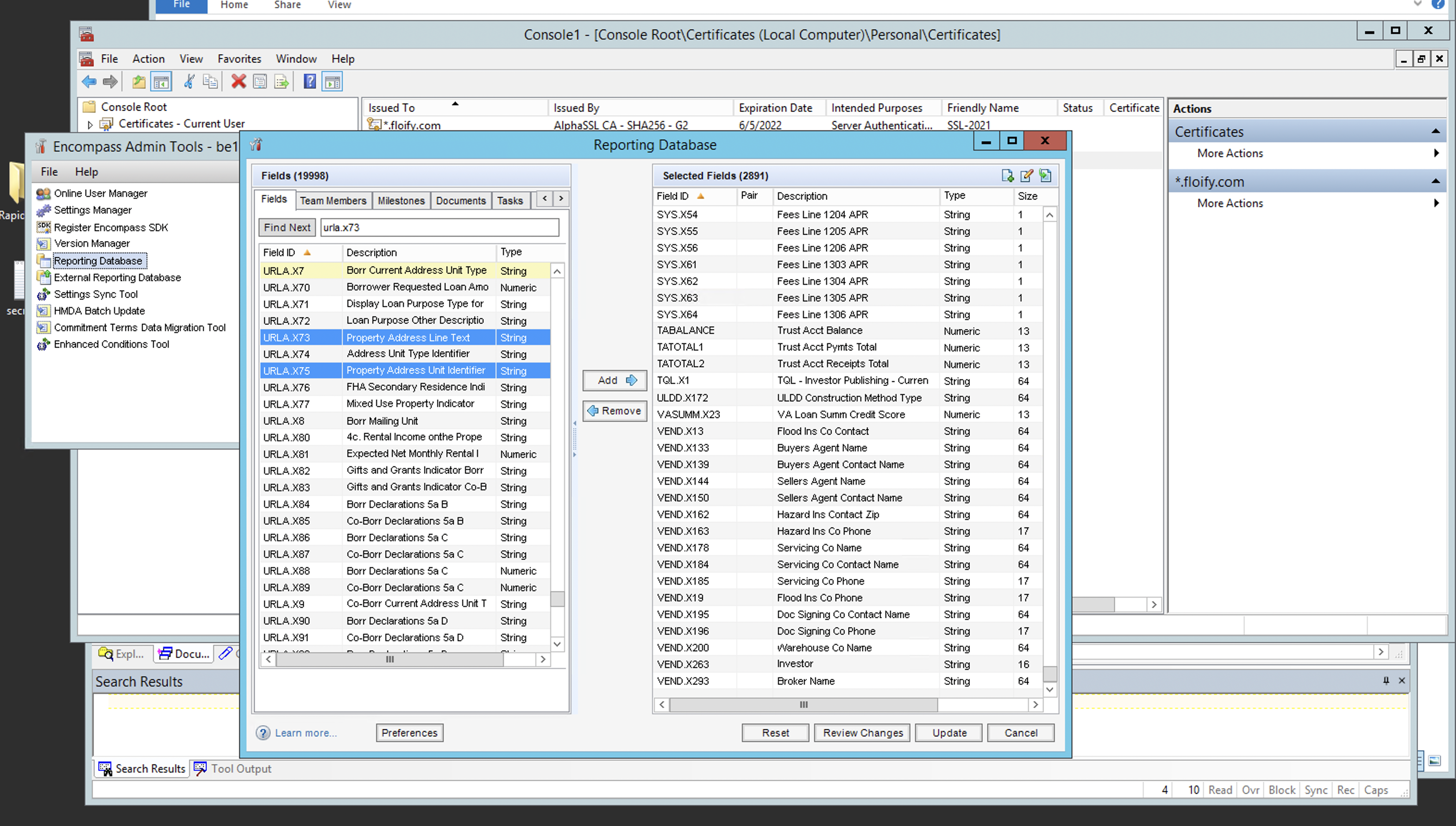Click the Review Changes button
Screen dimensions: 1456x826
pos(862,733)
